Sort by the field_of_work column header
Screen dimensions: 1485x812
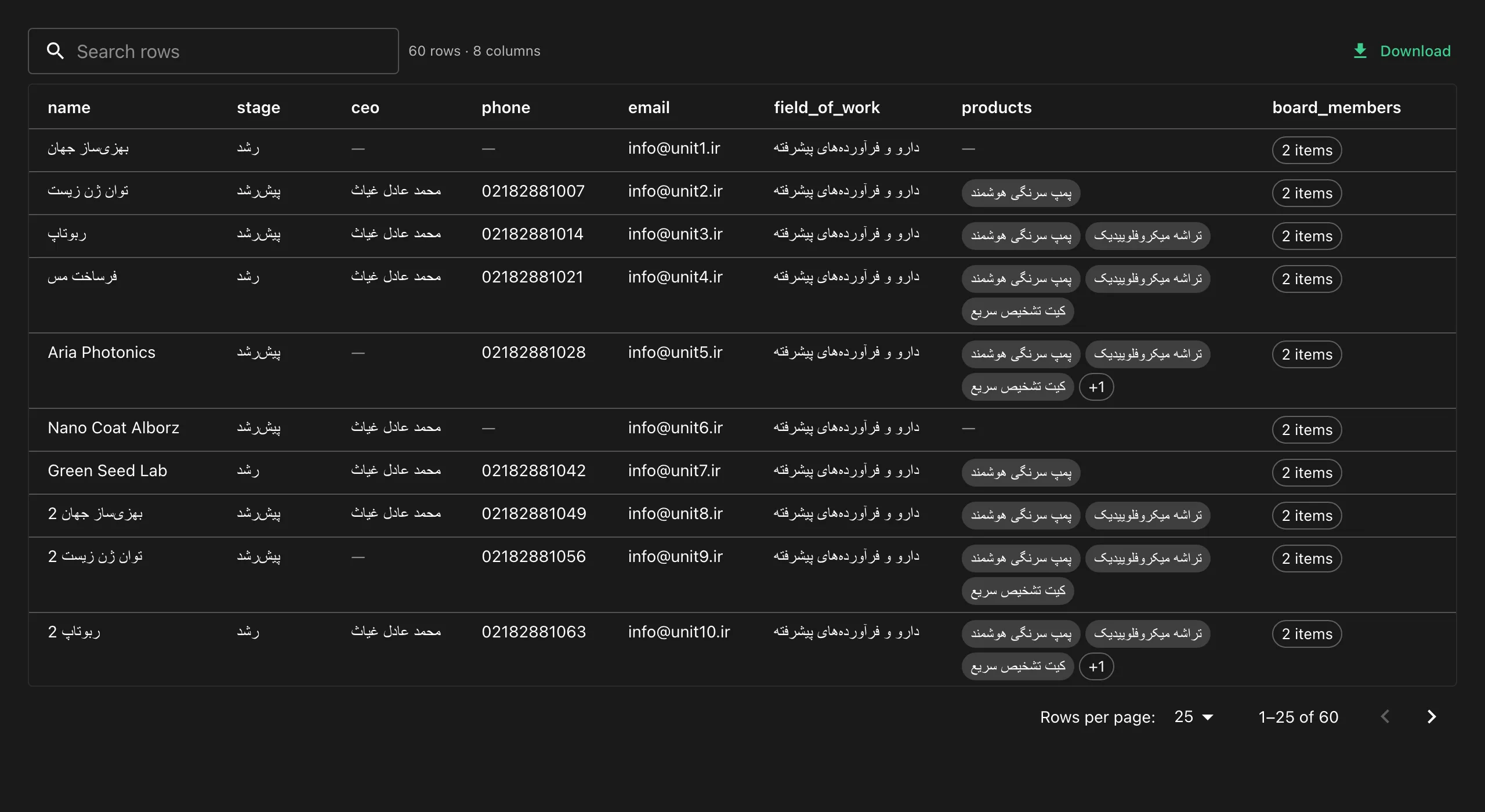coord(827,107)
